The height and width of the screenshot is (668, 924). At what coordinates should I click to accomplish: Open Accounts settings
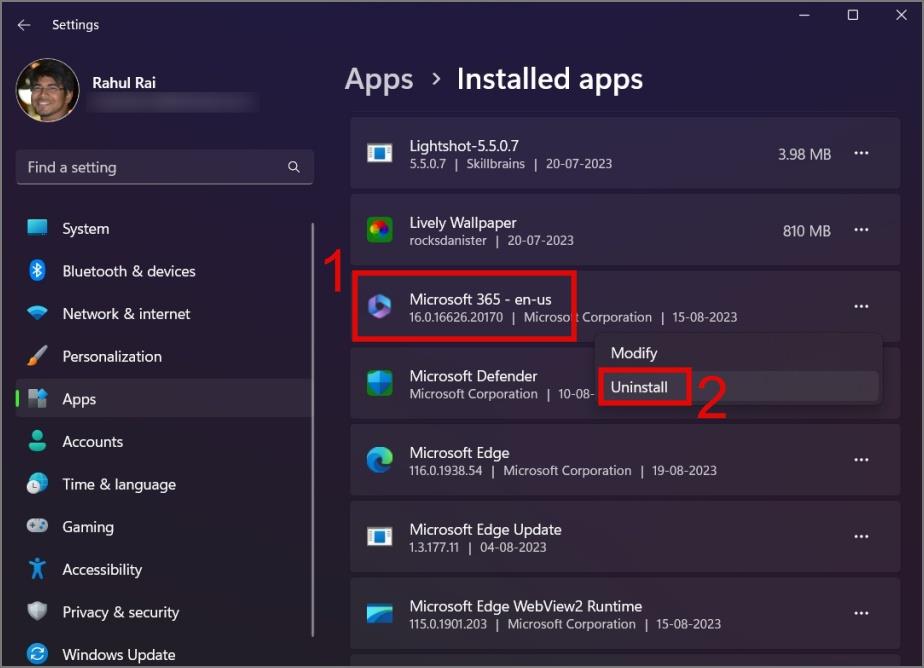point(164,442)
